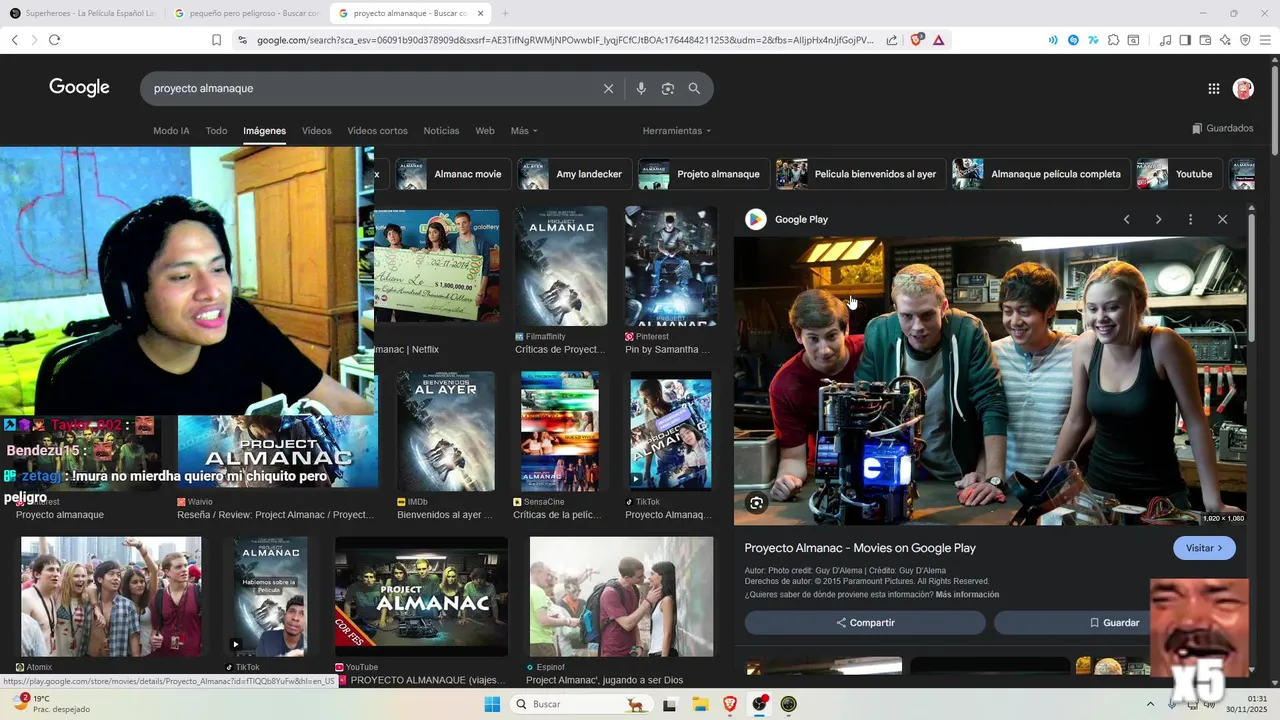Image resolution: width=1280 pixels, height=720 pixels.
Task: Expand the Más dropdown
Action: point(524,131)
